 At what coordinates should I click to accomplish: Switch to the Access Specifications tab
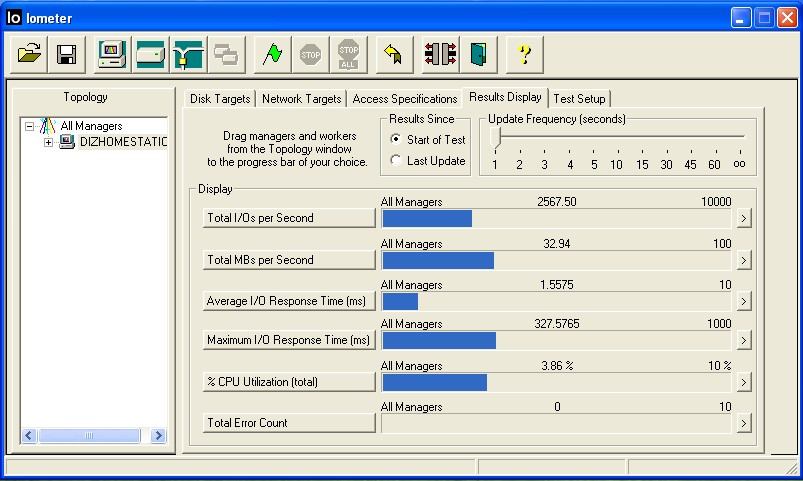(405, 99)
